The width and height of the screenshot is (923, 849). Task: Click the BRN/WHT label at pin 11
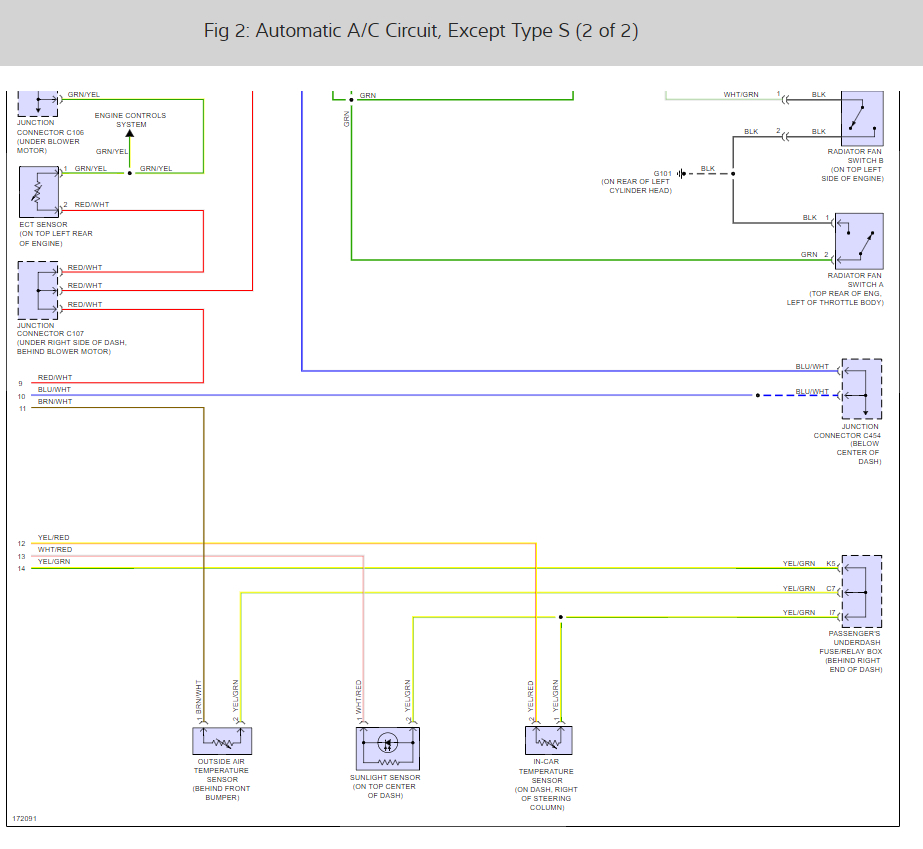55,402
